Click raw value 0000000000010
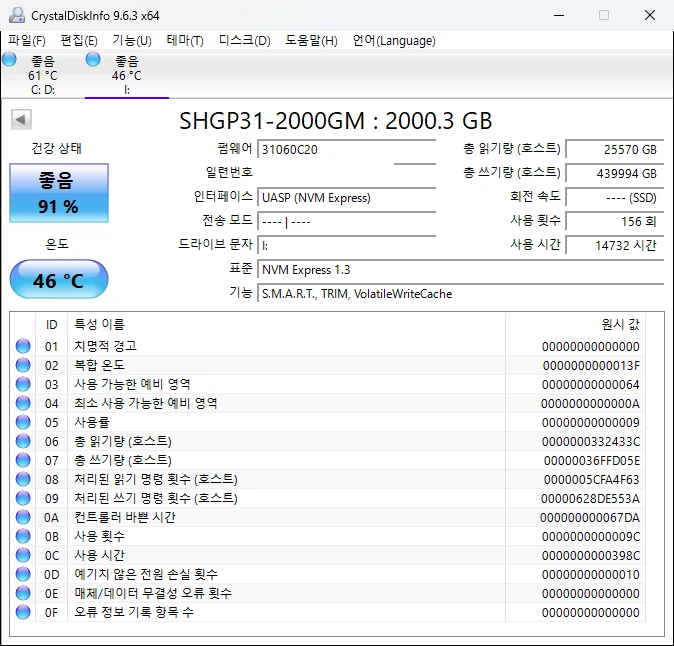This screenshot has width=674, height=646. click(x=591, y=575)
